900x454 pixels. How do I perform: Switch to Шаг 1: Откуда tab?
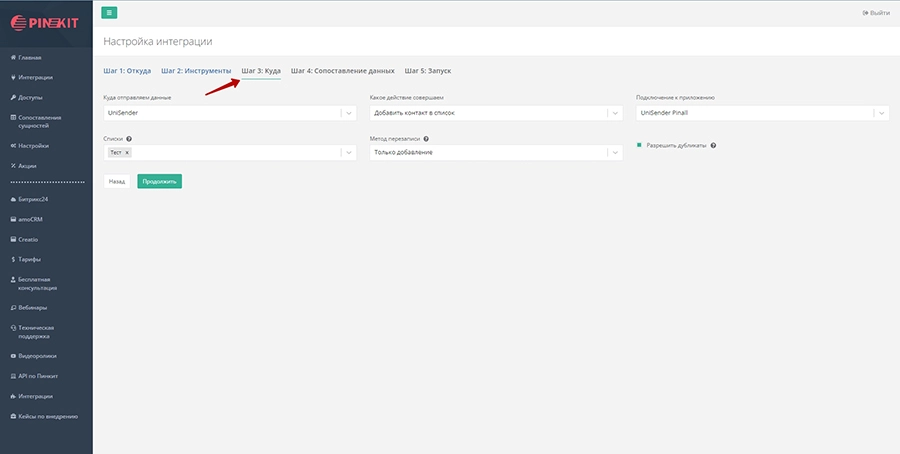127,71
